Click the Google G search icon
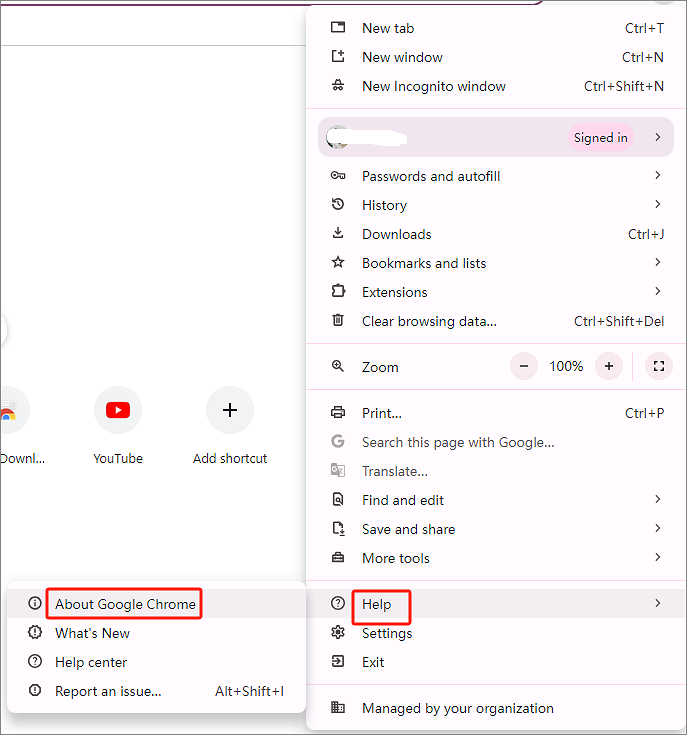This screenshot has height=735, width=687. (x=338, y=441)
